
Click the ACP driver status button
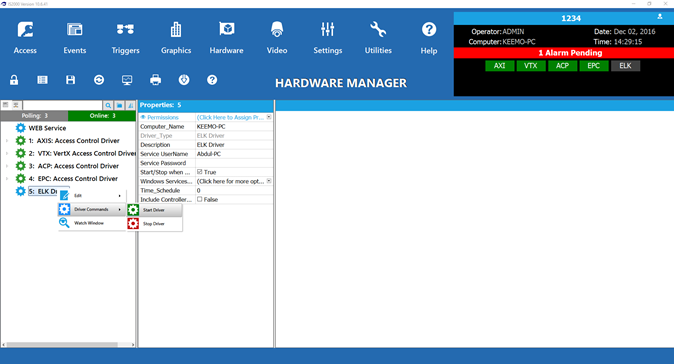tap(562, 66)
